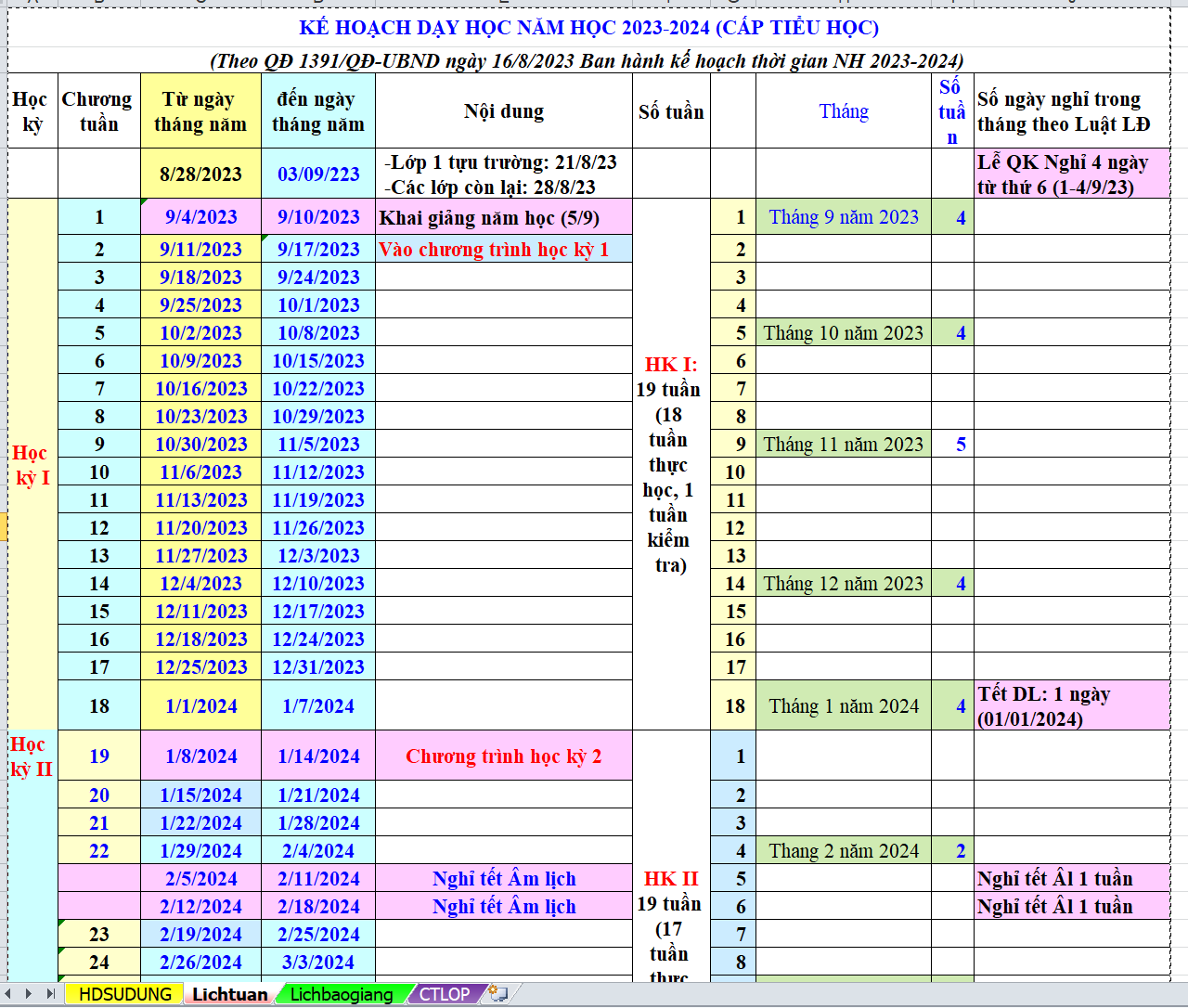Select the title 'KẾ HOẠCH DẠY HỌC NĂM HỌC 2023-2024'
1188x1008 pixels.
point(589,28)
